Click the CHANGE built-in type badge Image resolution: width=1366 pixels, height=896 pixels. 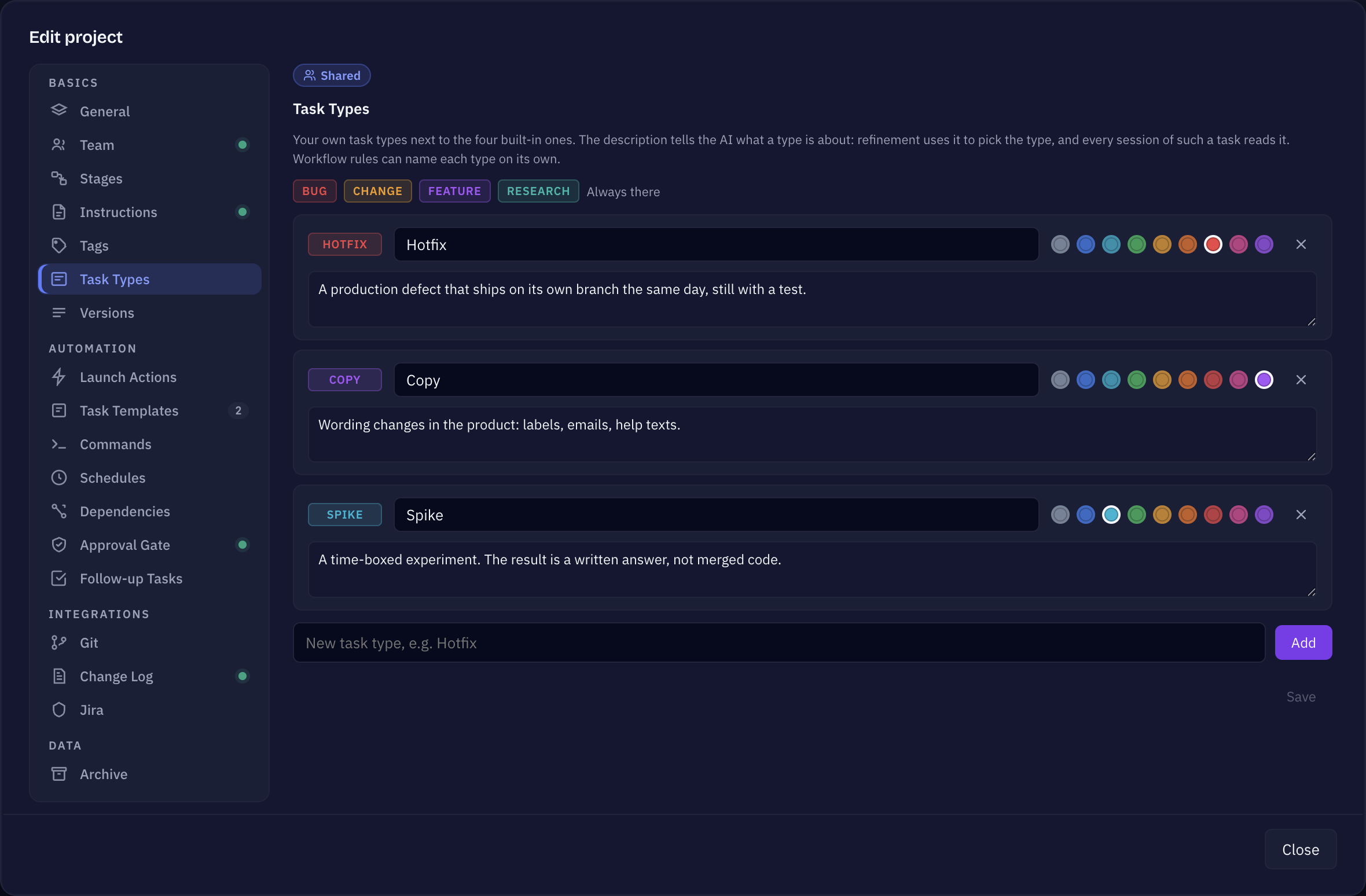click(x=377, y=191)
